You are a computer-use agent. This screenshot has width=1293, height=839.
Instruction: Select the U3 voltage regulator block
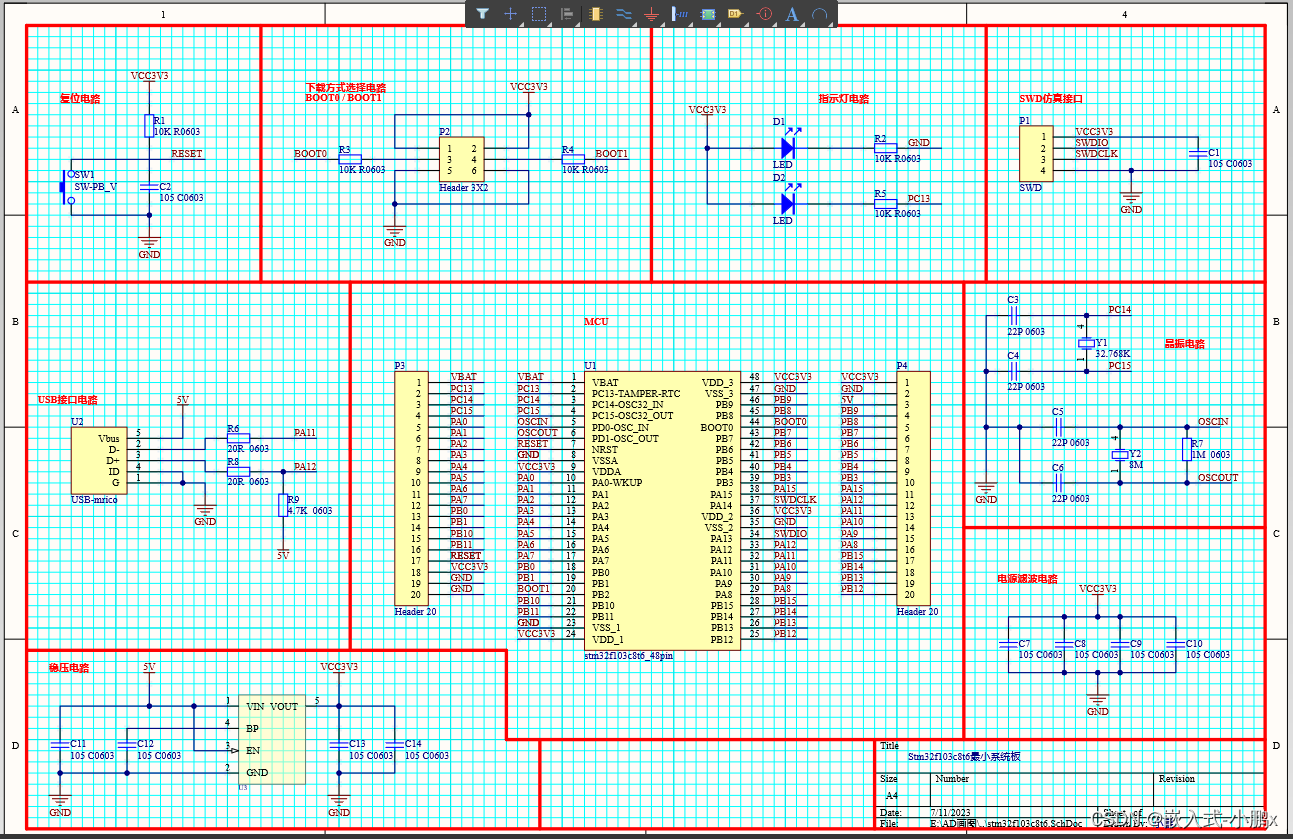coord(271,739)
